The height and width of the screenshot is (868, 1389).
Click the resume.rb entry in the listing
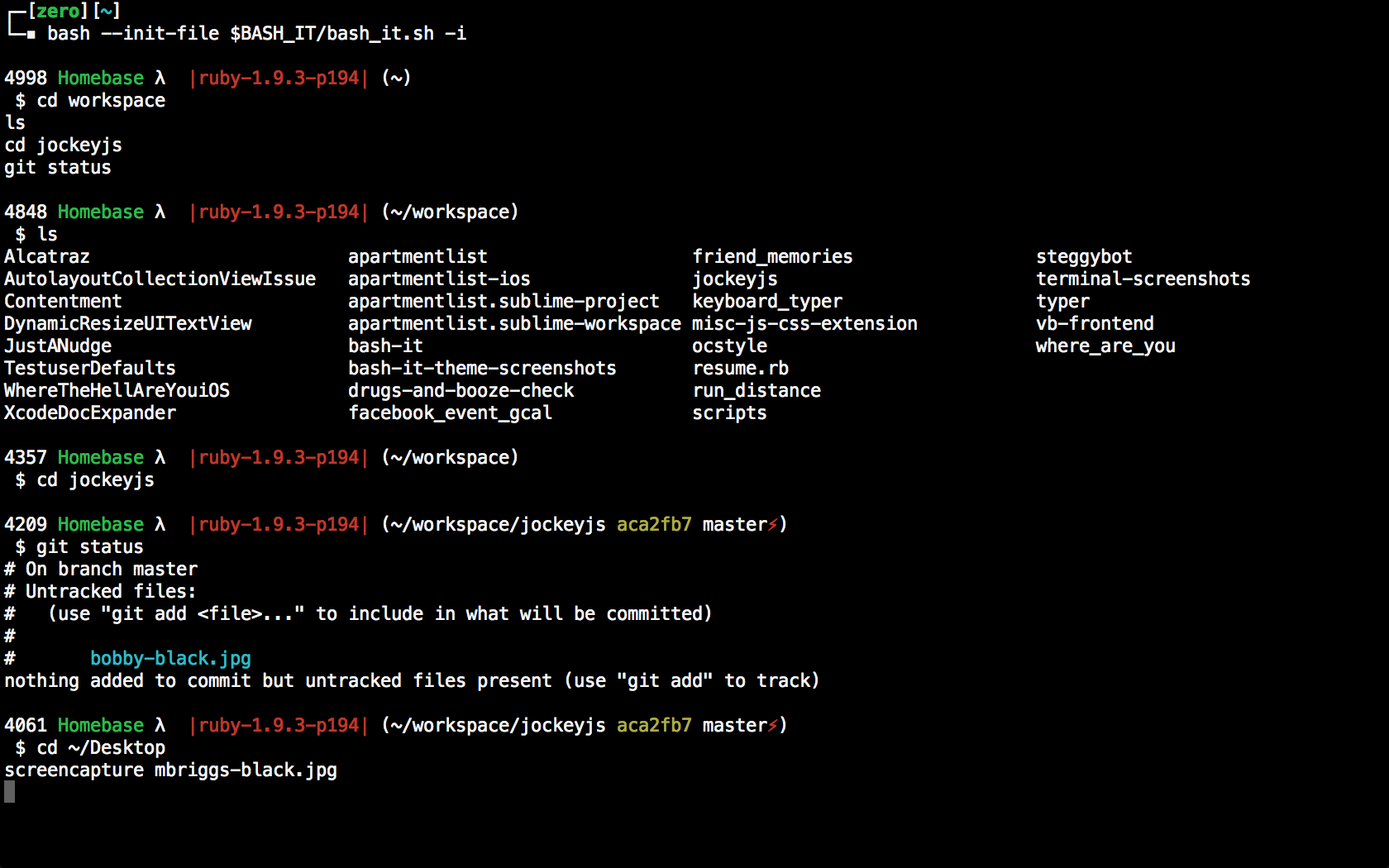tap(740, 368)
